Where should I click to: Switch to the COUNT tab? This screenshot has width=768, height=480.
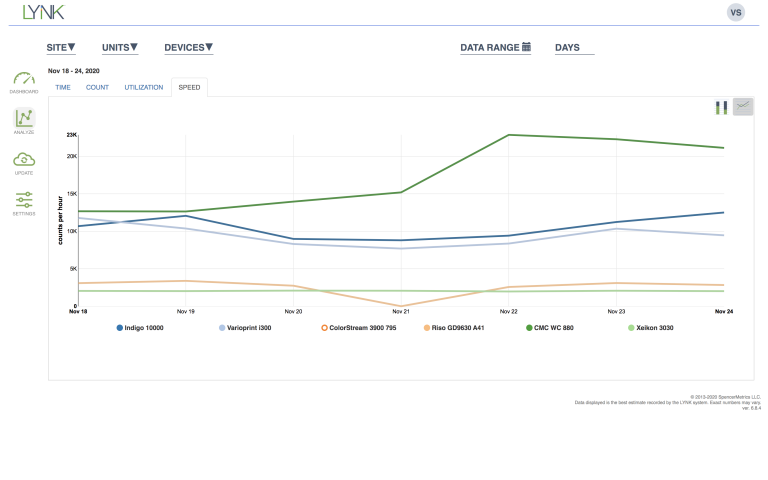97,87
